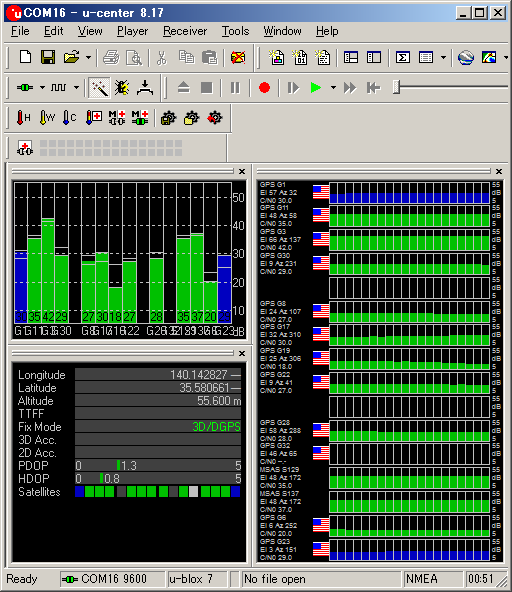Click the revert configuration red gear icon
Image resolution: width=512 pixels, height=592 pixels.
tap(215, 118)
